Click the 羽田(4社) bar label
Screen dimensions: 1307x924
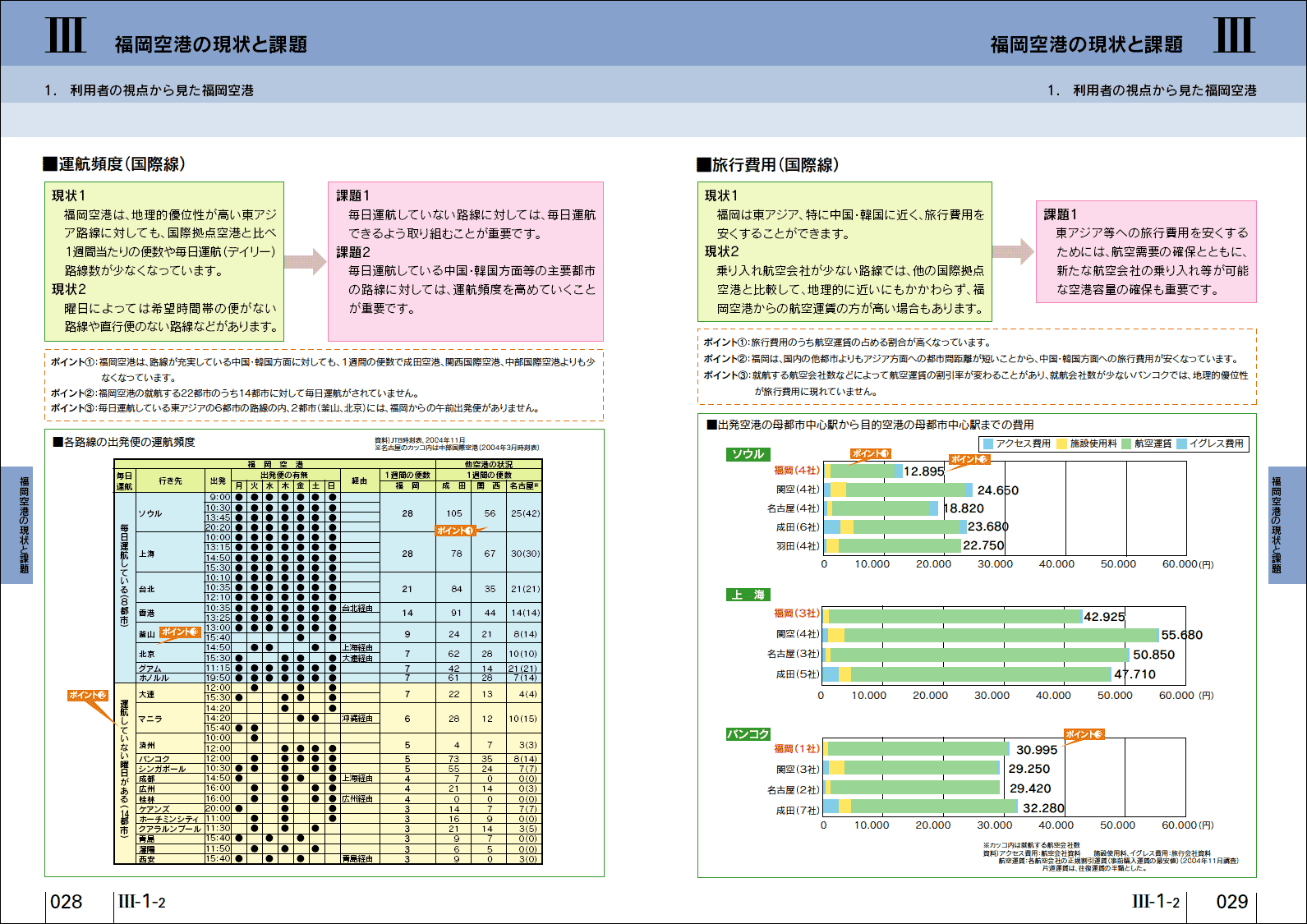[x=798, y=546]
